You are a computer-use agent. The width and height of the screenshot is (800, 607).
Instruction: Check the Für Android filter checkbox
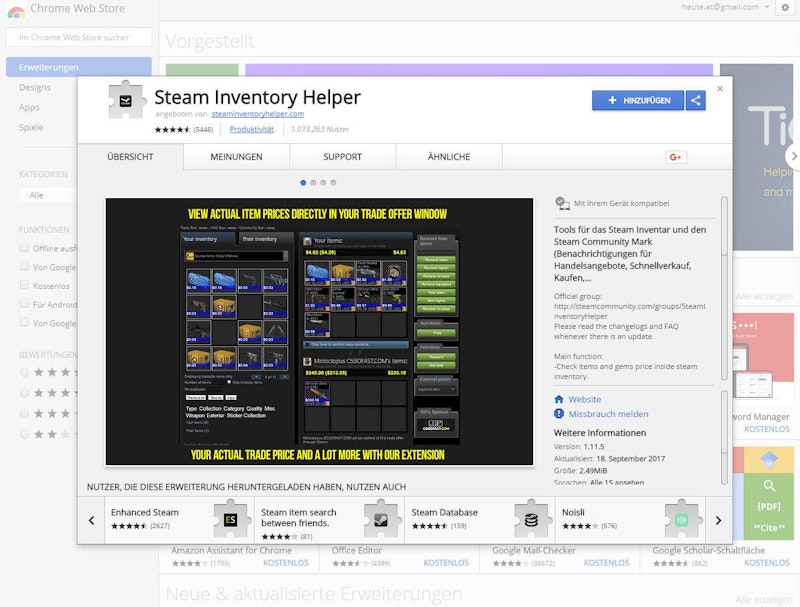click(25, 304)
